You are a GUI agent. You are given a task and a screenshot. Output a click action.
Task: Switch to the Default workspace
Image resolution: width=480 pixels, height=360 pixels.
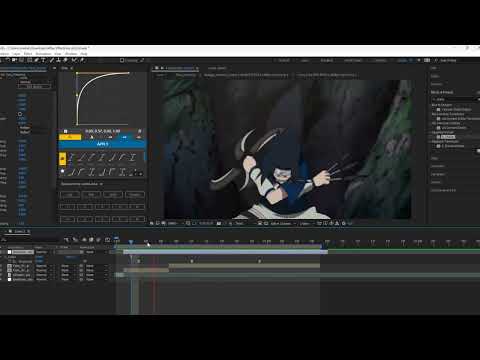(284, 60)
